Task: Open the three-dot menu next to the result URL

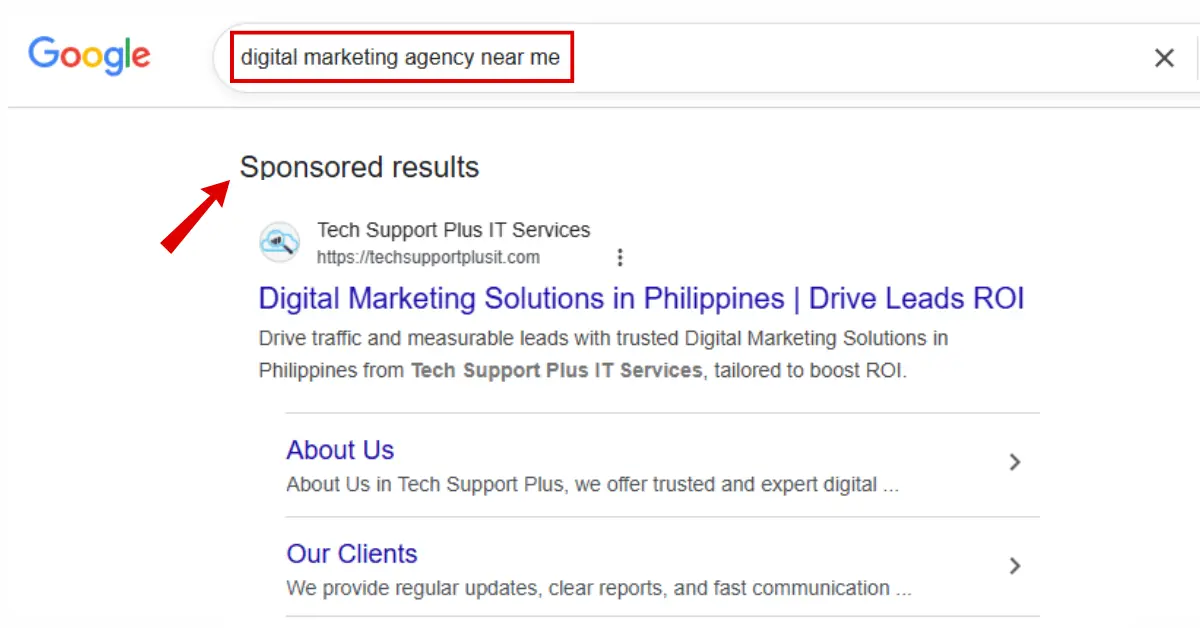Action: 620,257
